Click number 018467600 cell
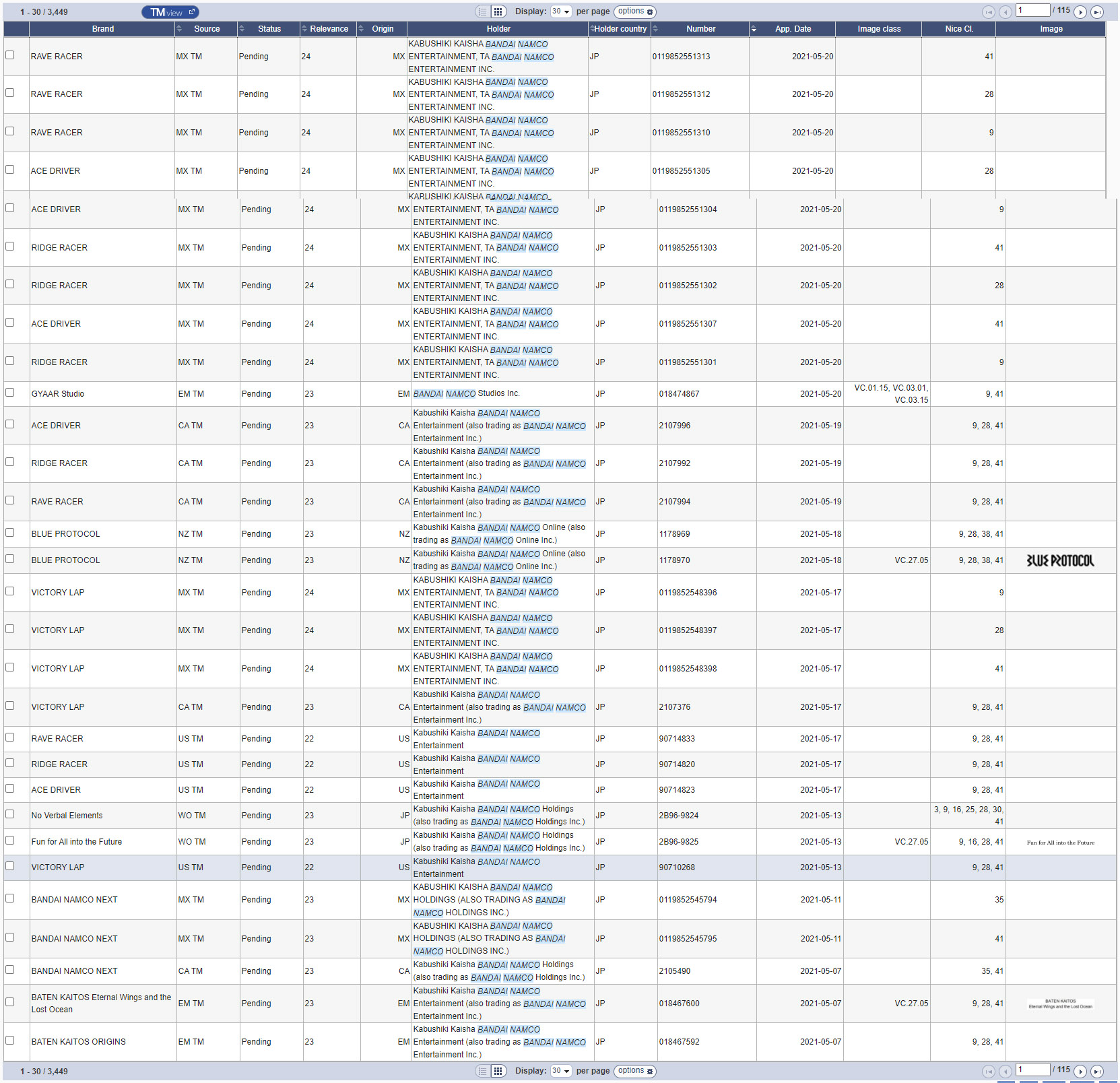Viewport: 1120px width, 1083px height. coord(679,1004)
